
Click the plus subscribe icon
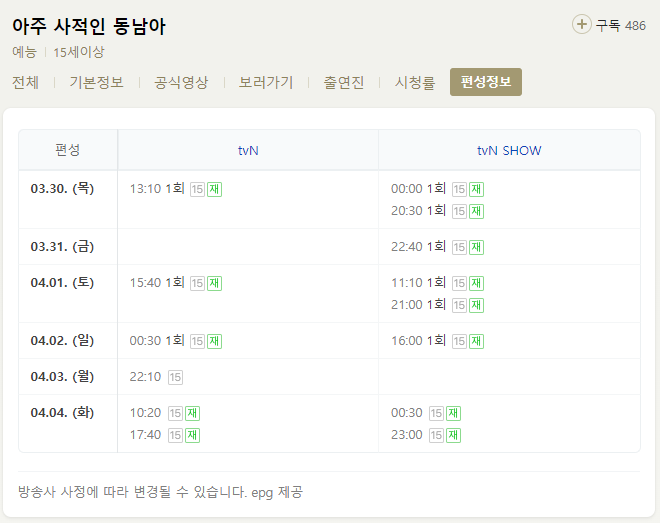(x=581, y=24)
